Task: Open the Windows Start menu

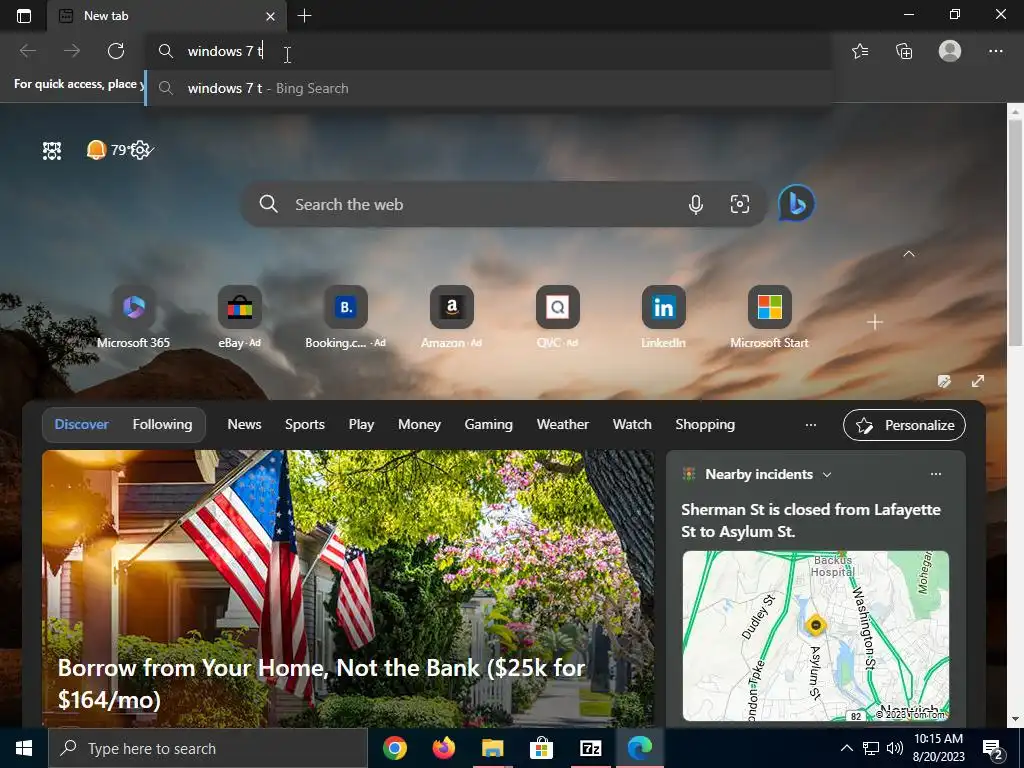Action: [x=24, y=748]
